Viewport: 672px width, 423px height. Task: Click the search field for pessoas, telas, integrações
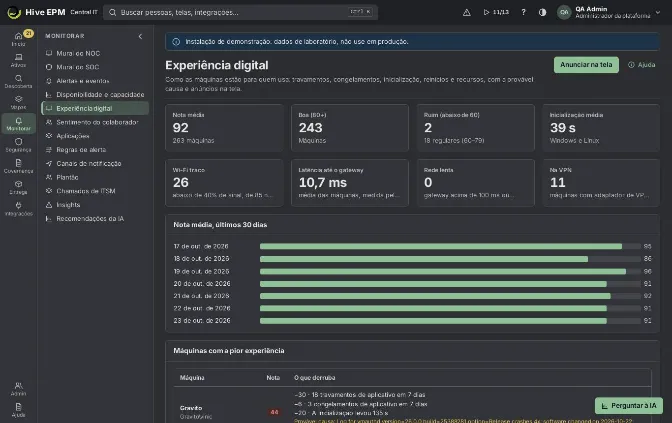click(240, 12)
